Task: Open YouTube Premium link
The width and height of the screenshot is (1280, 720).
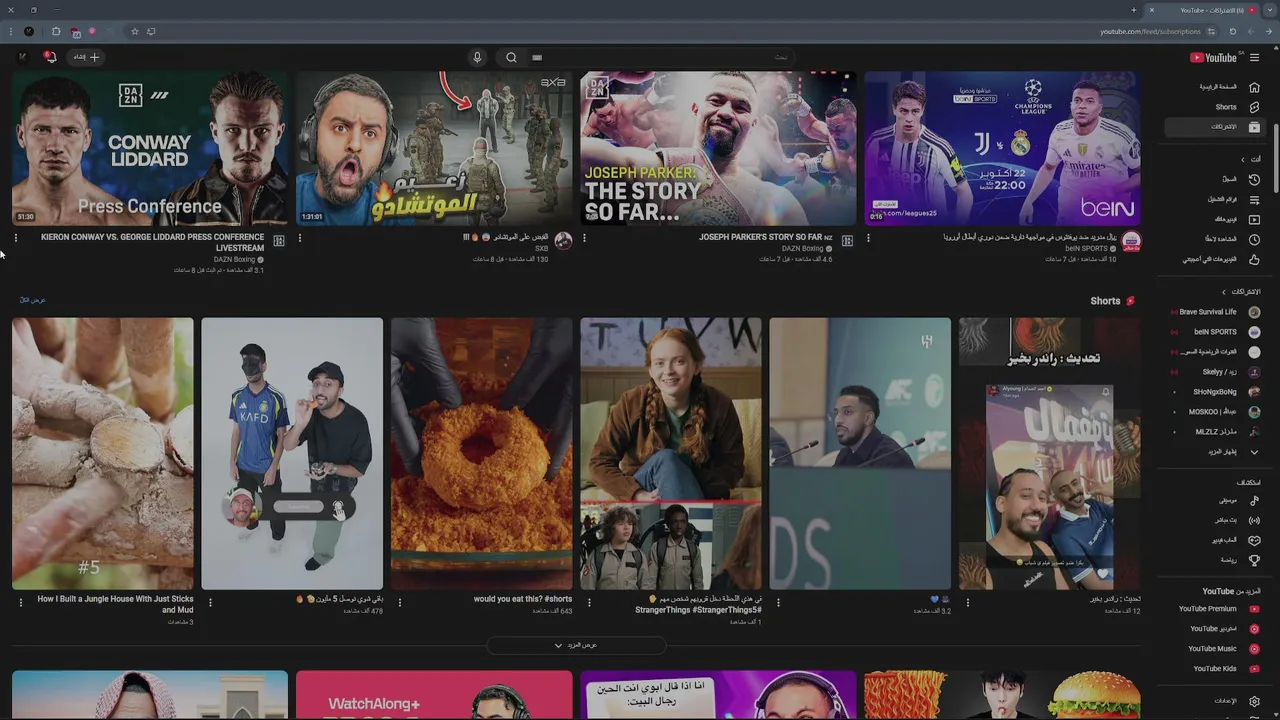Action: (x=1213, y=609)
